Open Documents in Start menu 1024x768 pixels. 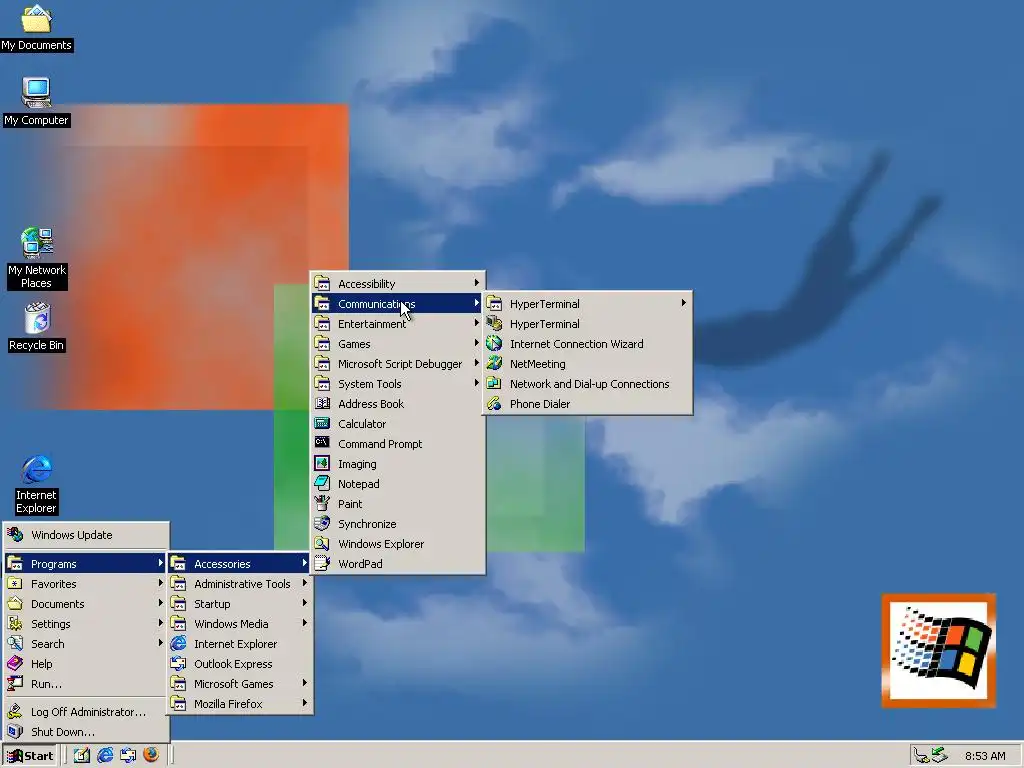point(86,604)
